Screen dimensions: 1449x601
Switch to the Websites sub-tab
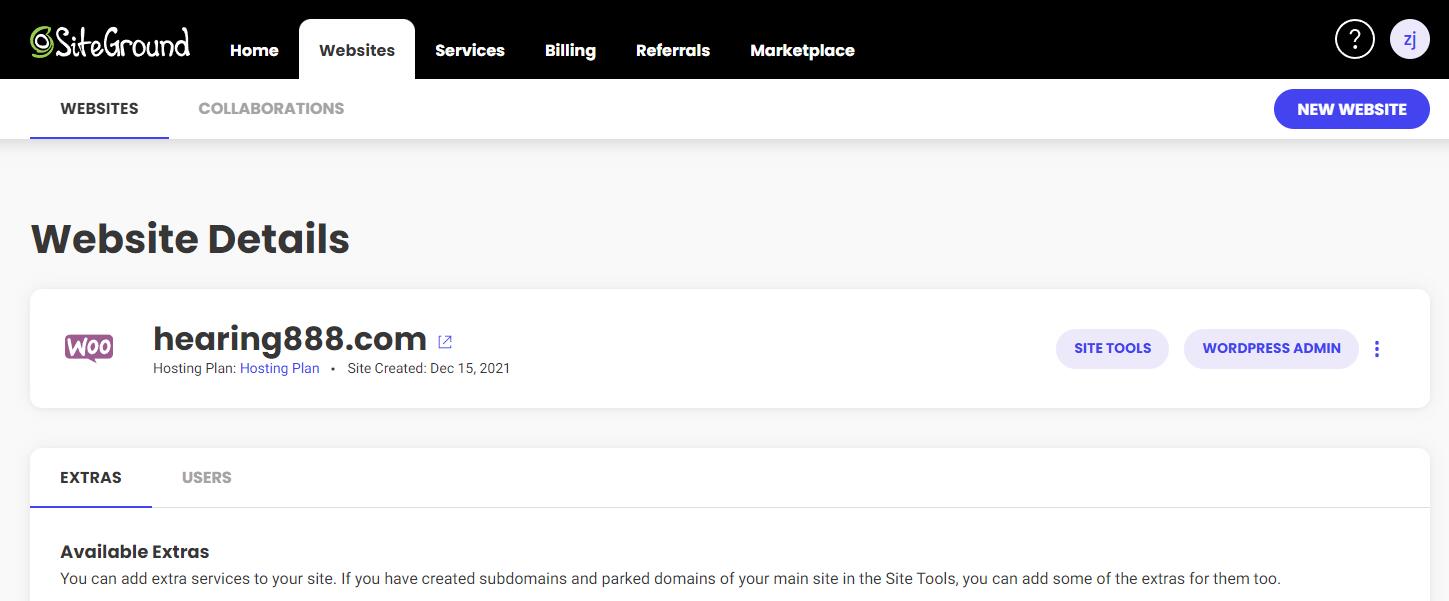[x=99, y=108]
